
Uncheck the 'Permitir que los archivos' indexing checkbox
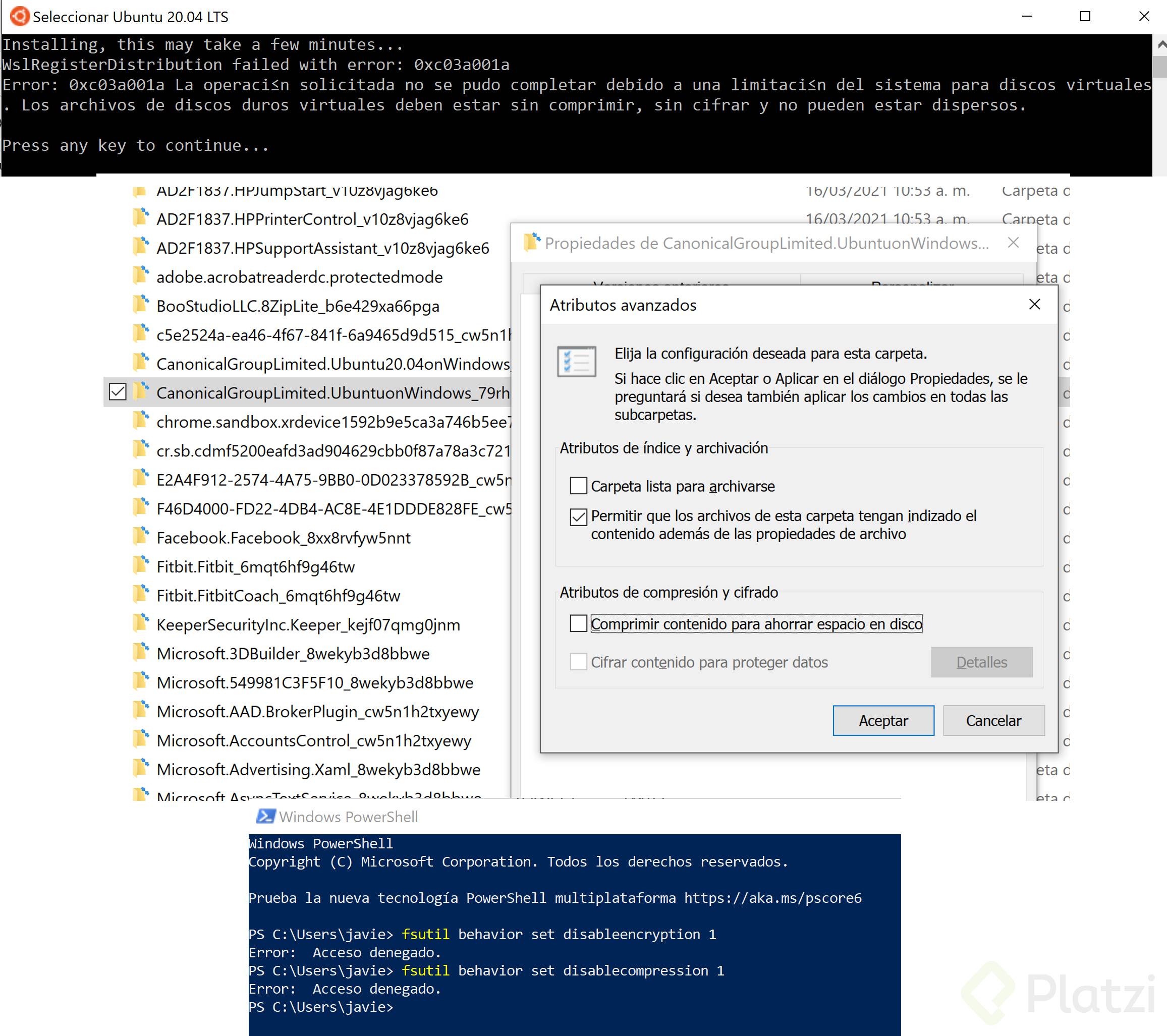[x=578, y=516]
